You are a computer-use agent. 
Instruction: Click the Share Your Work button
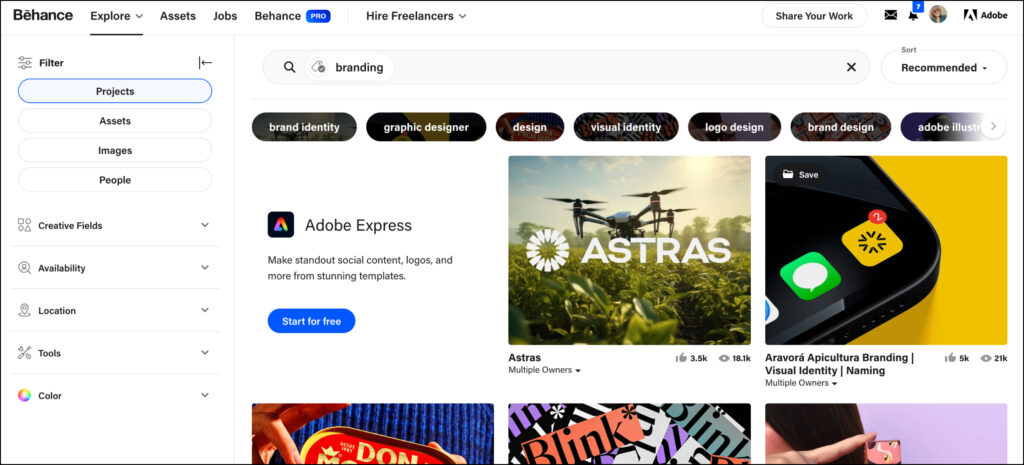click(x=814, y=16)
